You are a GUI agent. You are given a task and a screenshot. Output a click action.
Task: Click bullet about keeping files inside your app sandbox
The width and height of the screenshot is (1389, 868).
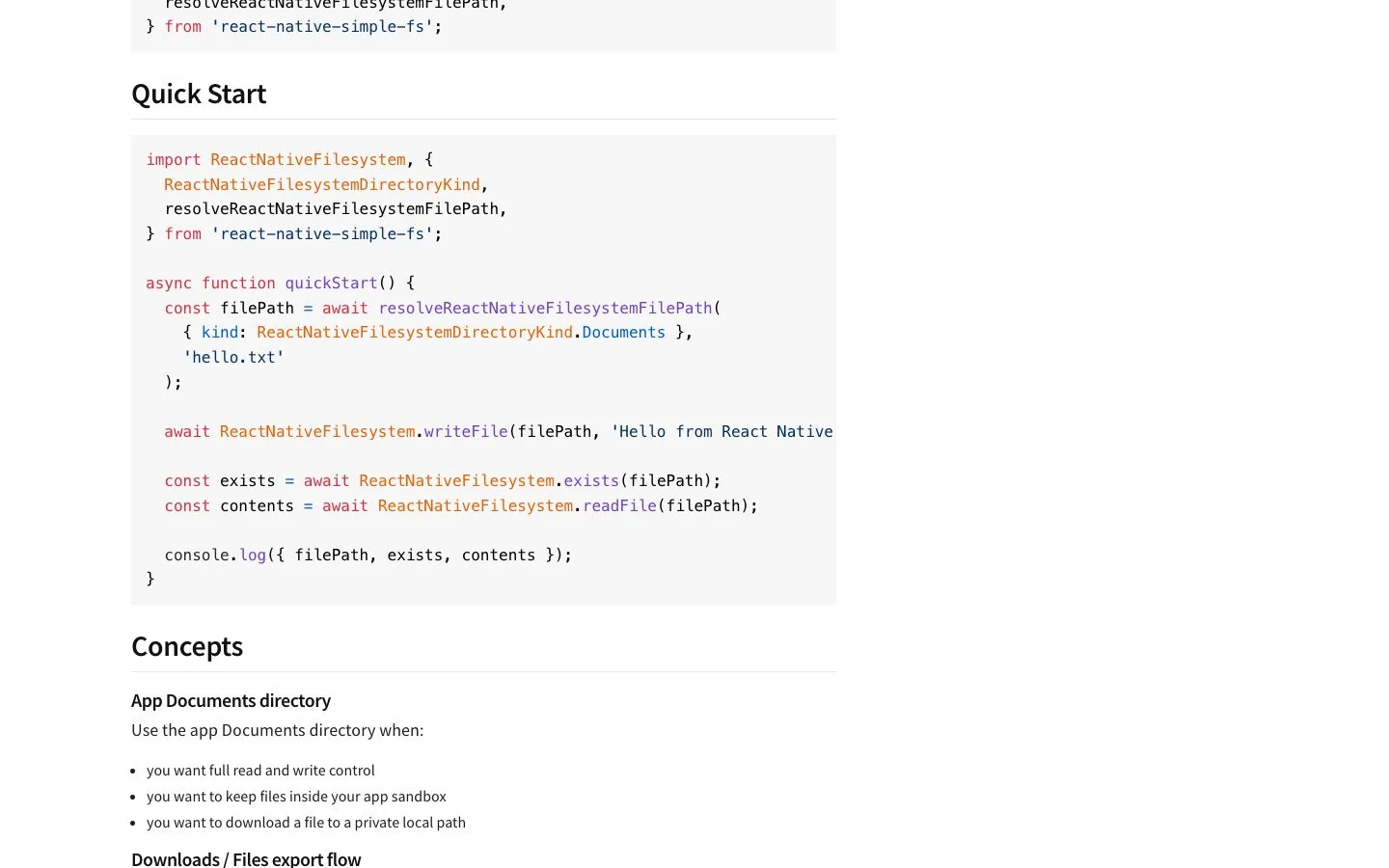point(296,796)
